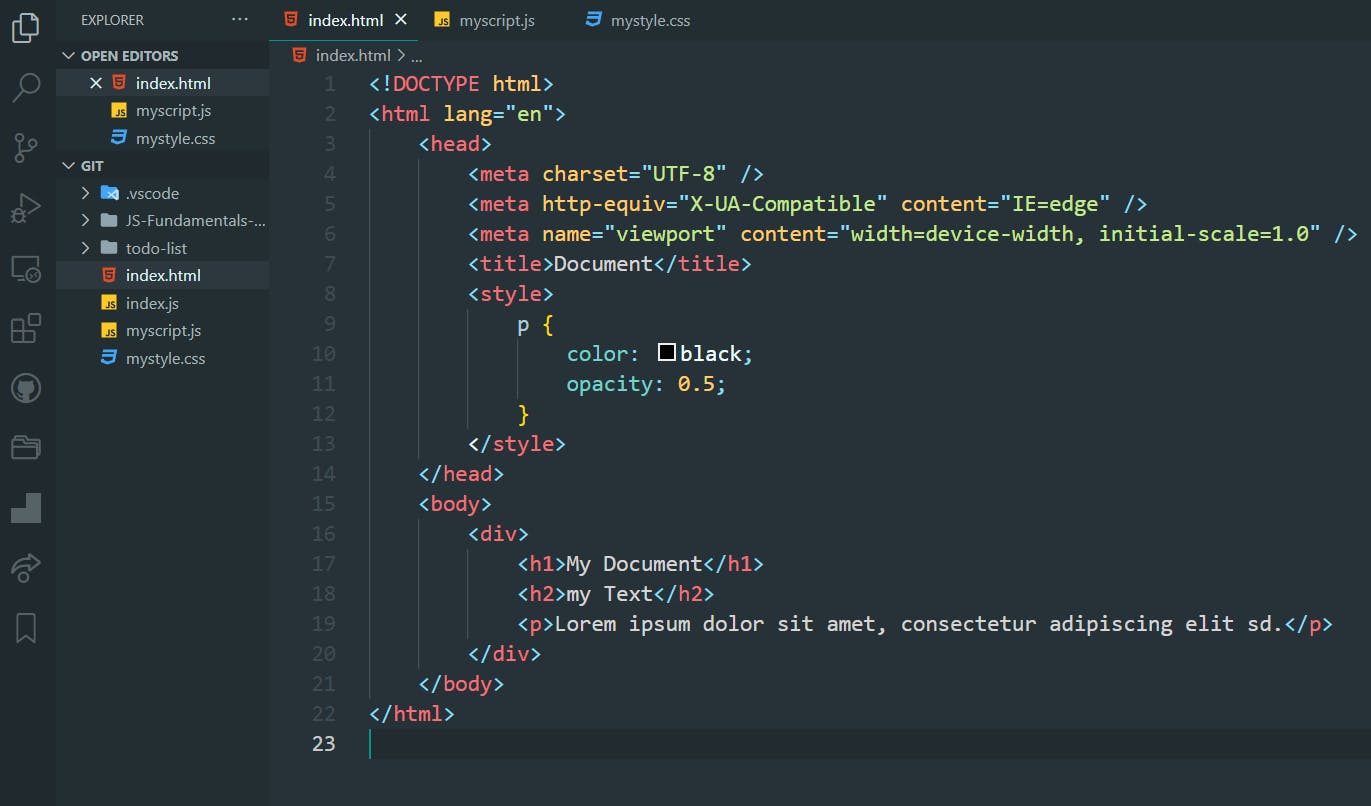Close index.html in Open Editors list

(96, 83)
